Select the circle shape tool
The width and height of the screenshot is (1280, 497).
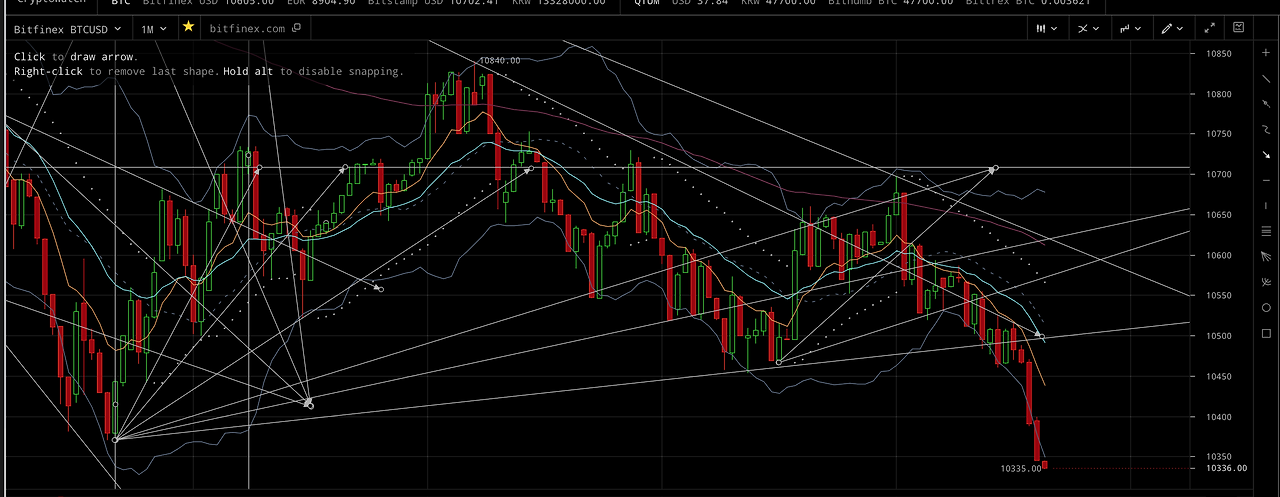click(1266, 308)
